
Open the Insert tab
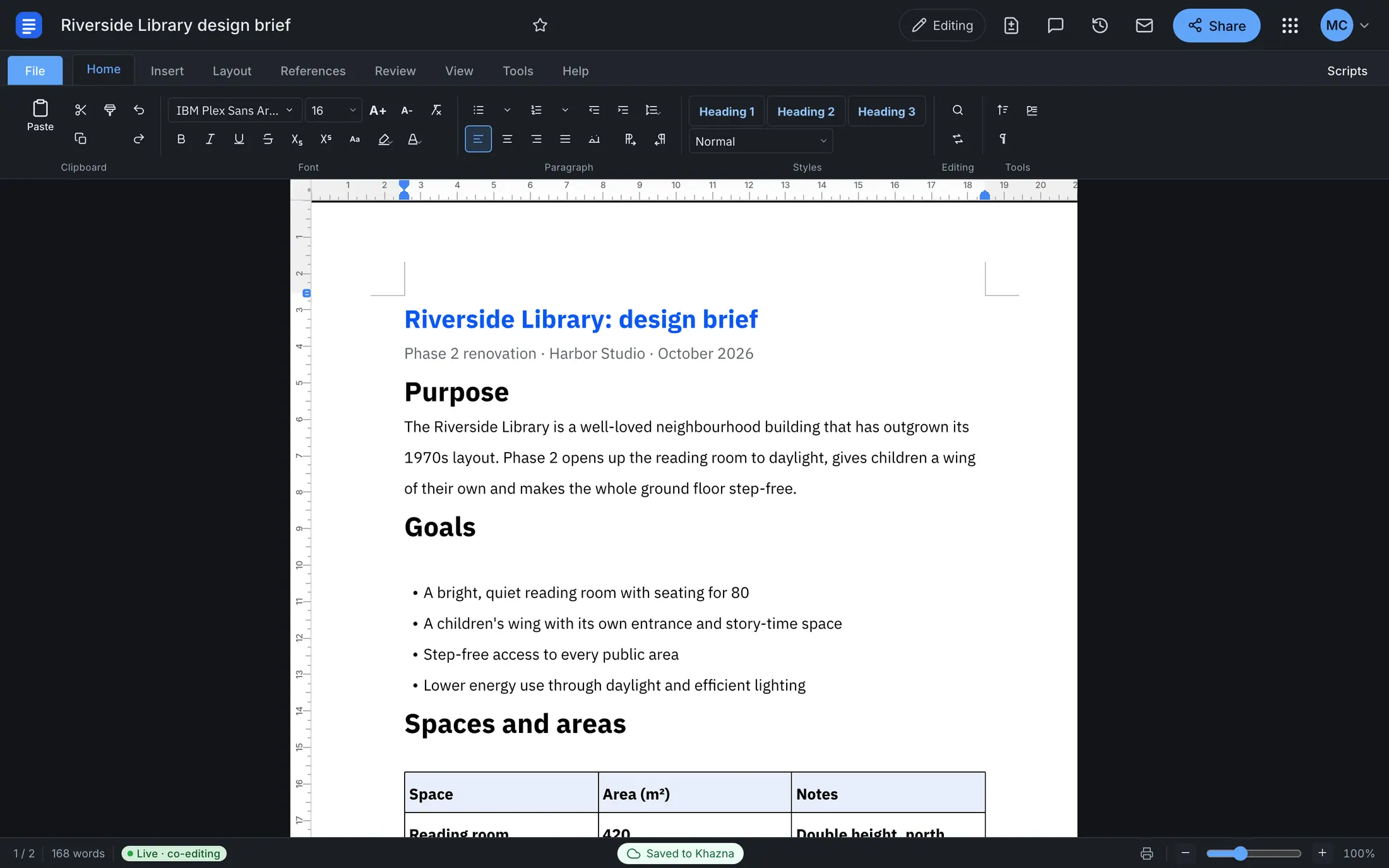167,71
